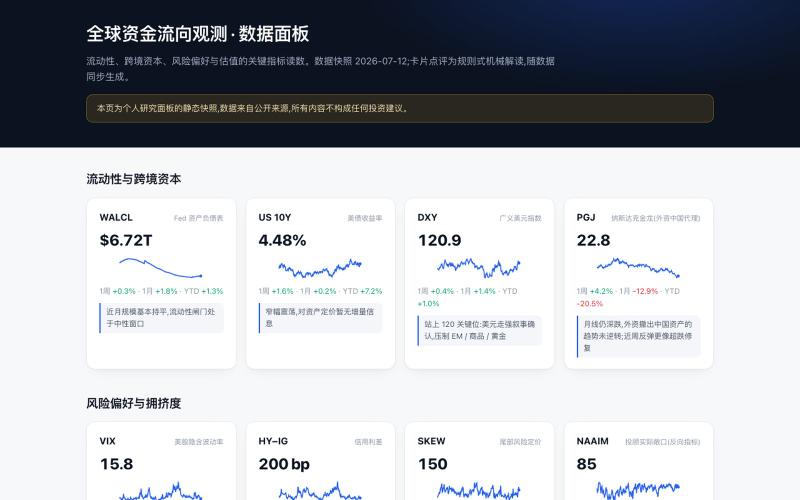Click the 120.9 DXY value

439,240
